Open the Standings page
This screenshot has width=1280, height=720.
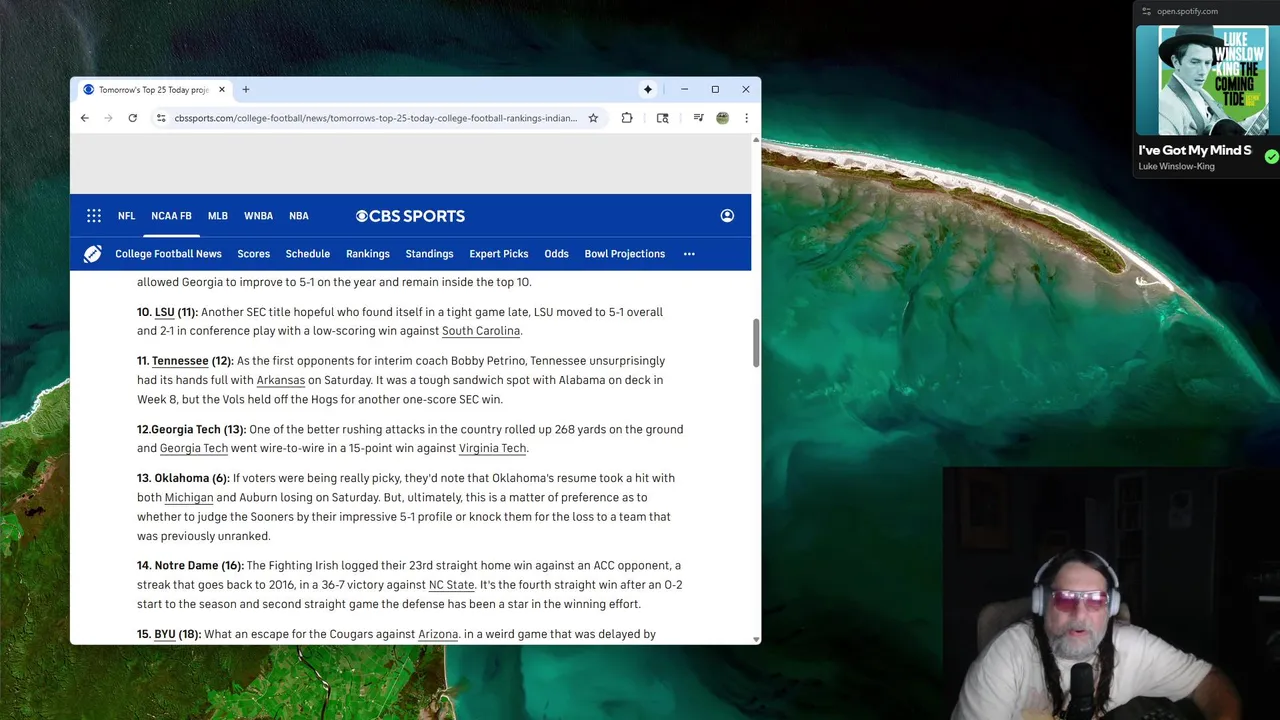[x=429, y=254]
